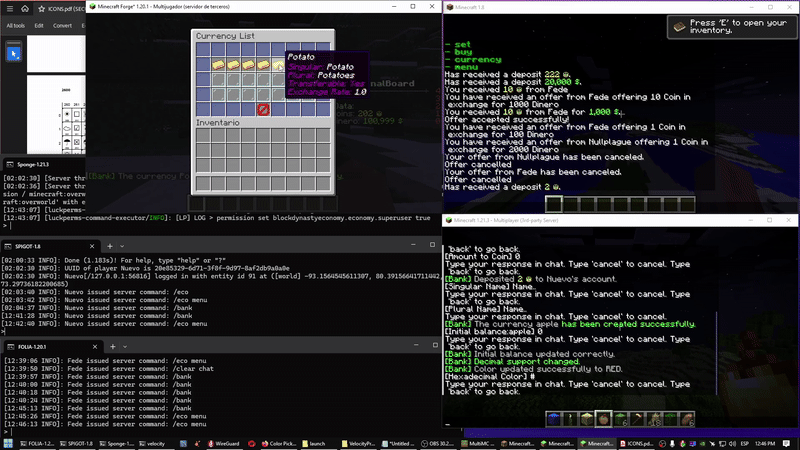Open Convert menu in PDF viewer

pos(62,26)
